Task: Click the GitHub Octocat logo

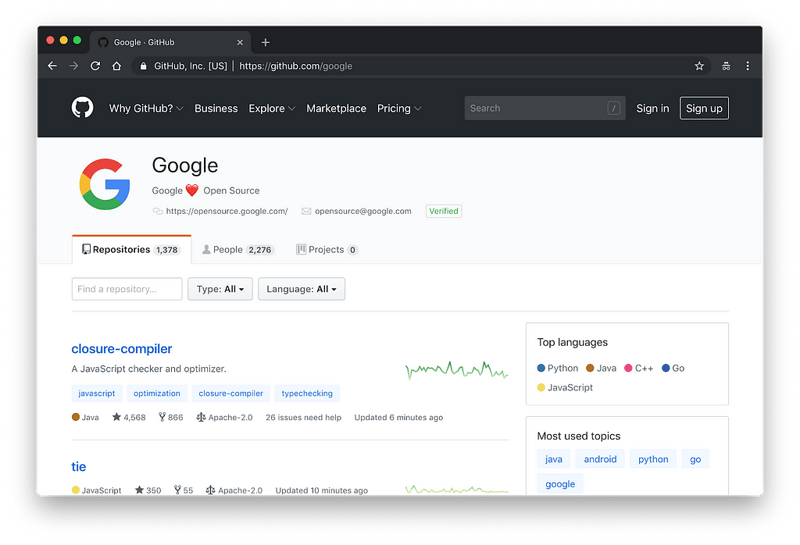Action: [82, 108]
